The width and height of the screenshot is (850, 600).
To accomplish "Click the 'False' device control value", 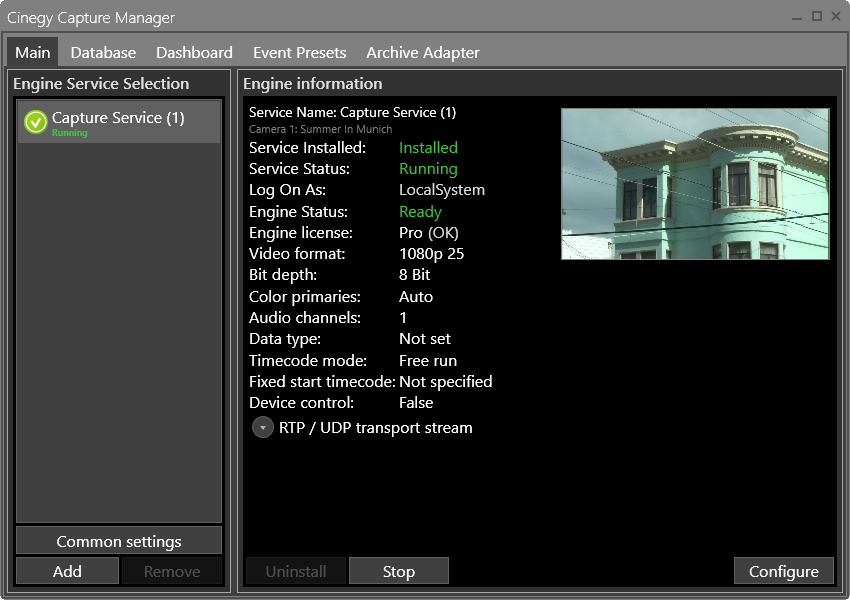I will (x=416, y=403).
